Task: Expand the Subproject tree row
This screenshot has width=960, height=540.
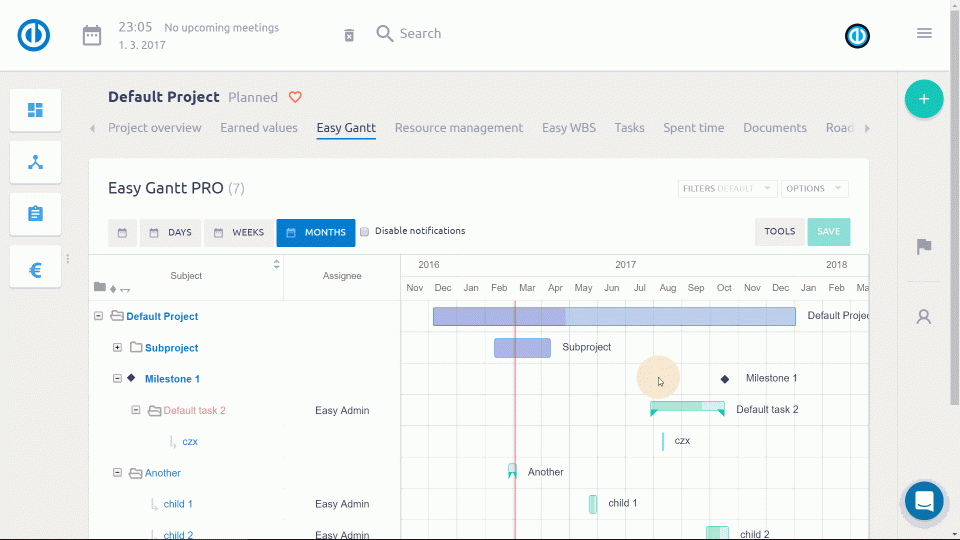Action: pos(117,348)
